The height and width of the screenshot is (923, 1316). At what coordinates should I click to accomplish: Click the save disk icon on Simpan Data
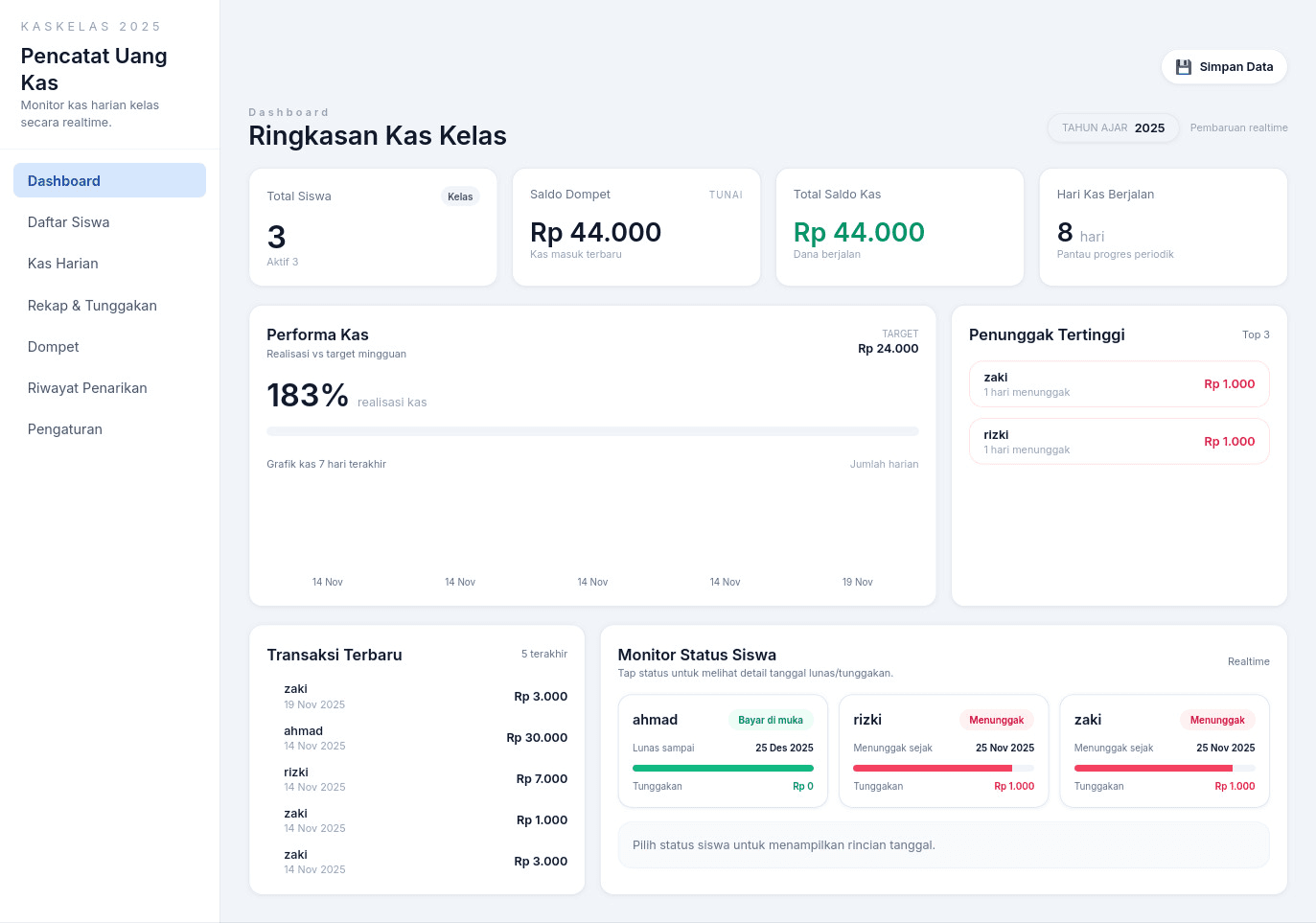click(1184, 66)
